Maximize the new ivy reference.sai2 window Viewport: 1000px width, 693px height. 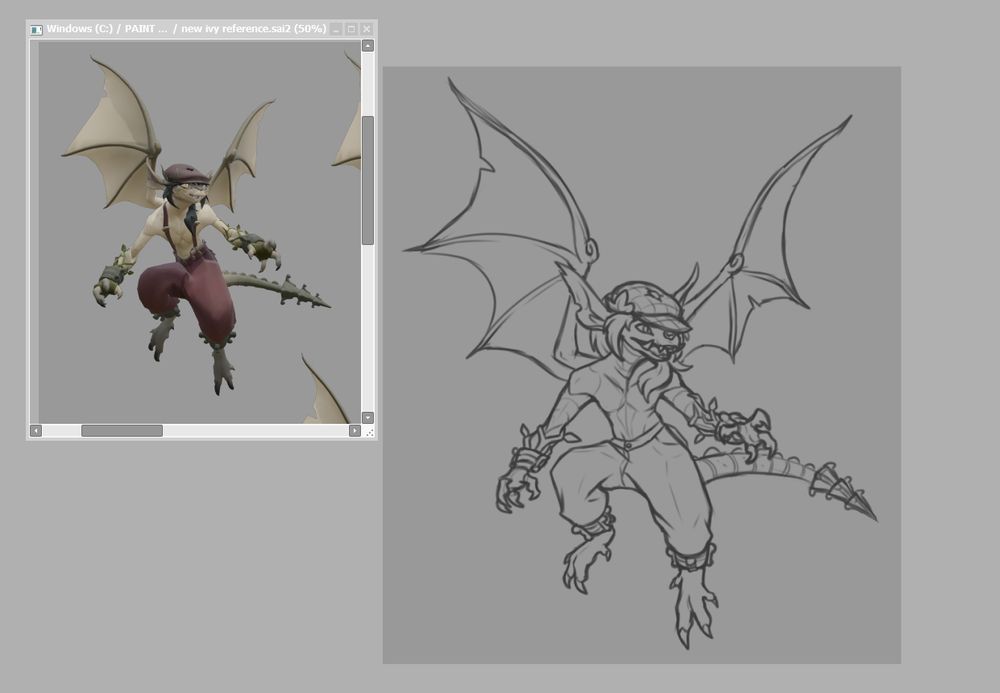[351, 29]
